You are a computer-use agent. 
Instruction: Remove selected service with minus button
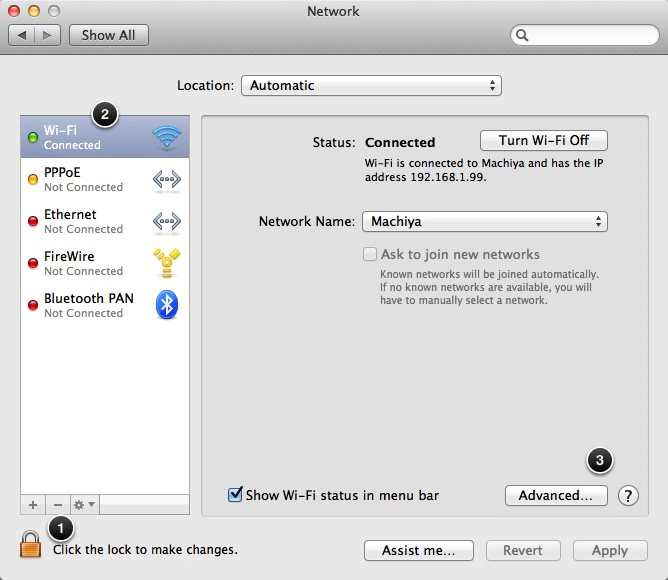(58, 505)
